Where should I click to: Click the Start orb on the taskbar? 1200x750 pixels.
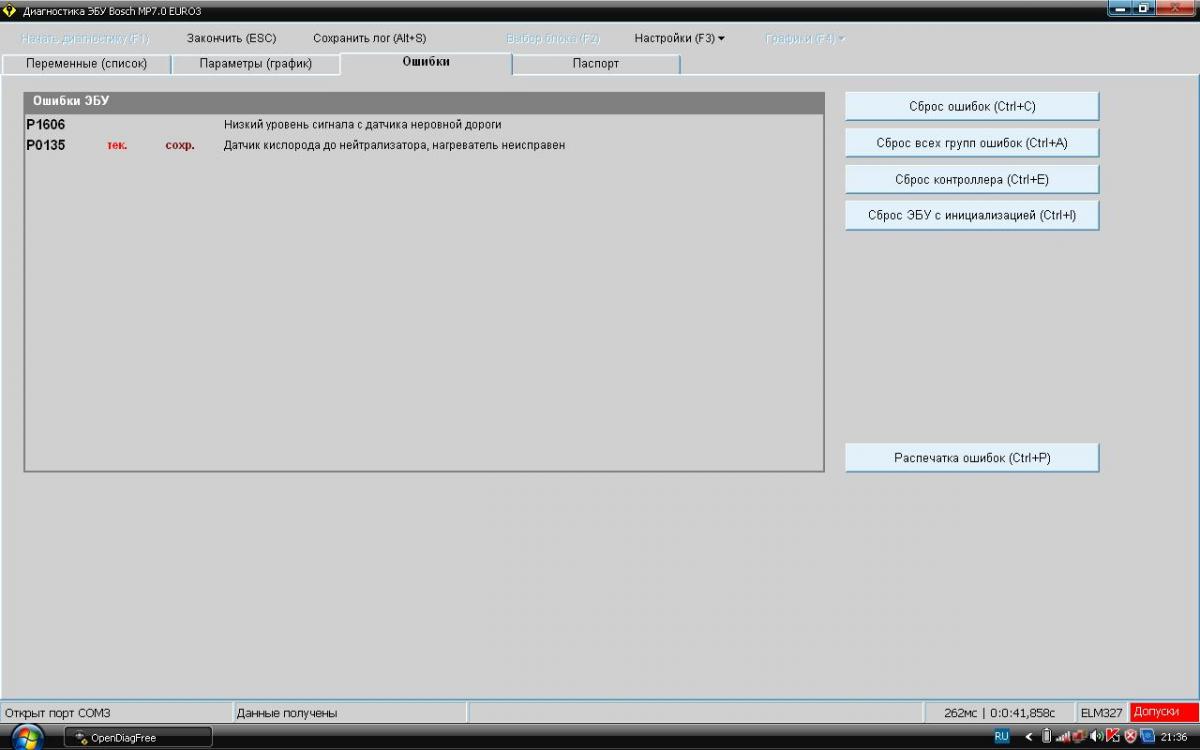pos(27,738)
